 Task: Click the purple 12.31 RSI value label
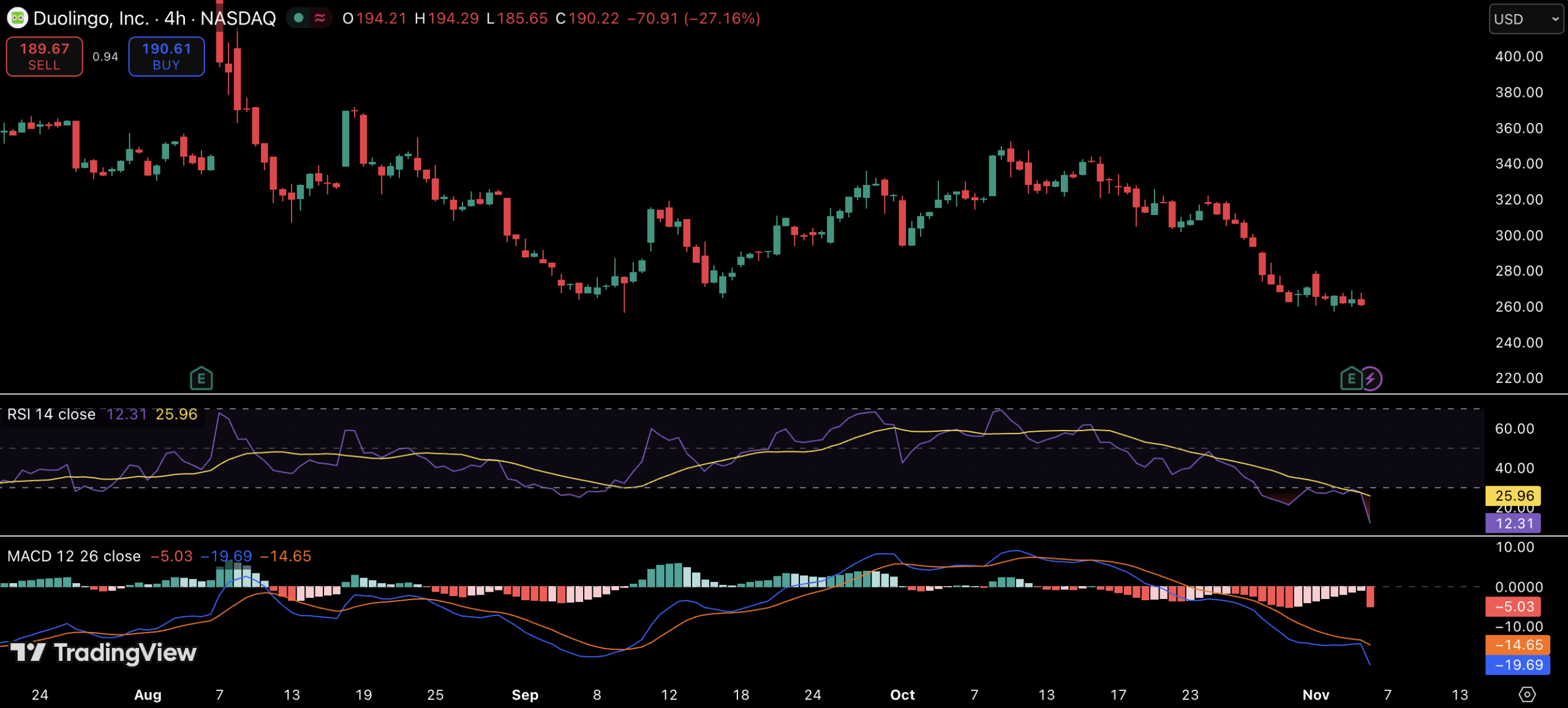(1513, 524)
